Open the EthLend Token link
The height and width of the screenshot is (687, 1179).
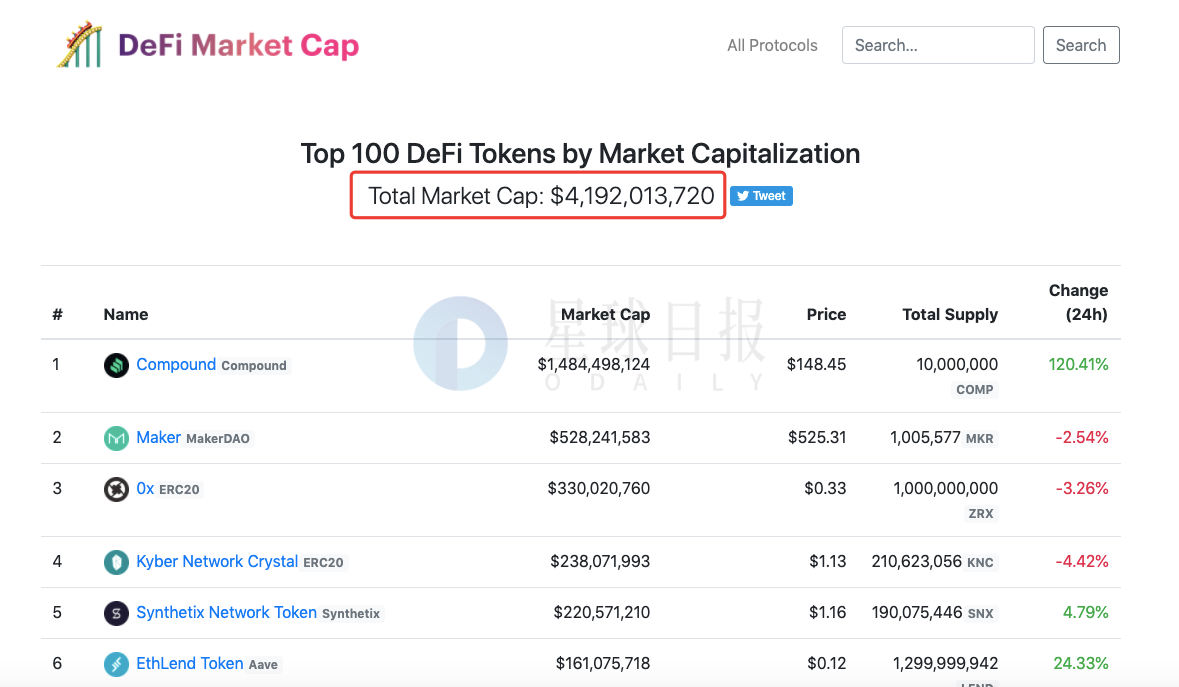(x=189, y=664)
